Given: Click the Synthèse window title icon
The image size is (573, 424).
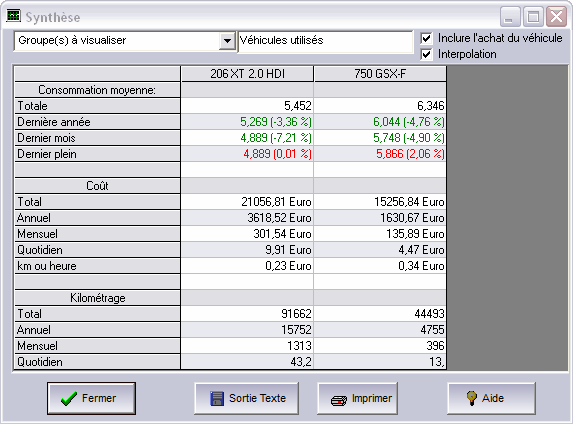Looking at the screenshot, I should 14,16.
